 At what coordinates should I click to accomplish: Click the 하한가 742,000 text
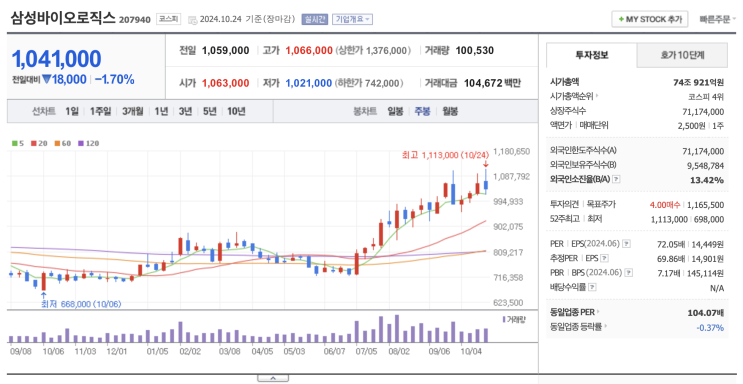[x=369, y=83]
